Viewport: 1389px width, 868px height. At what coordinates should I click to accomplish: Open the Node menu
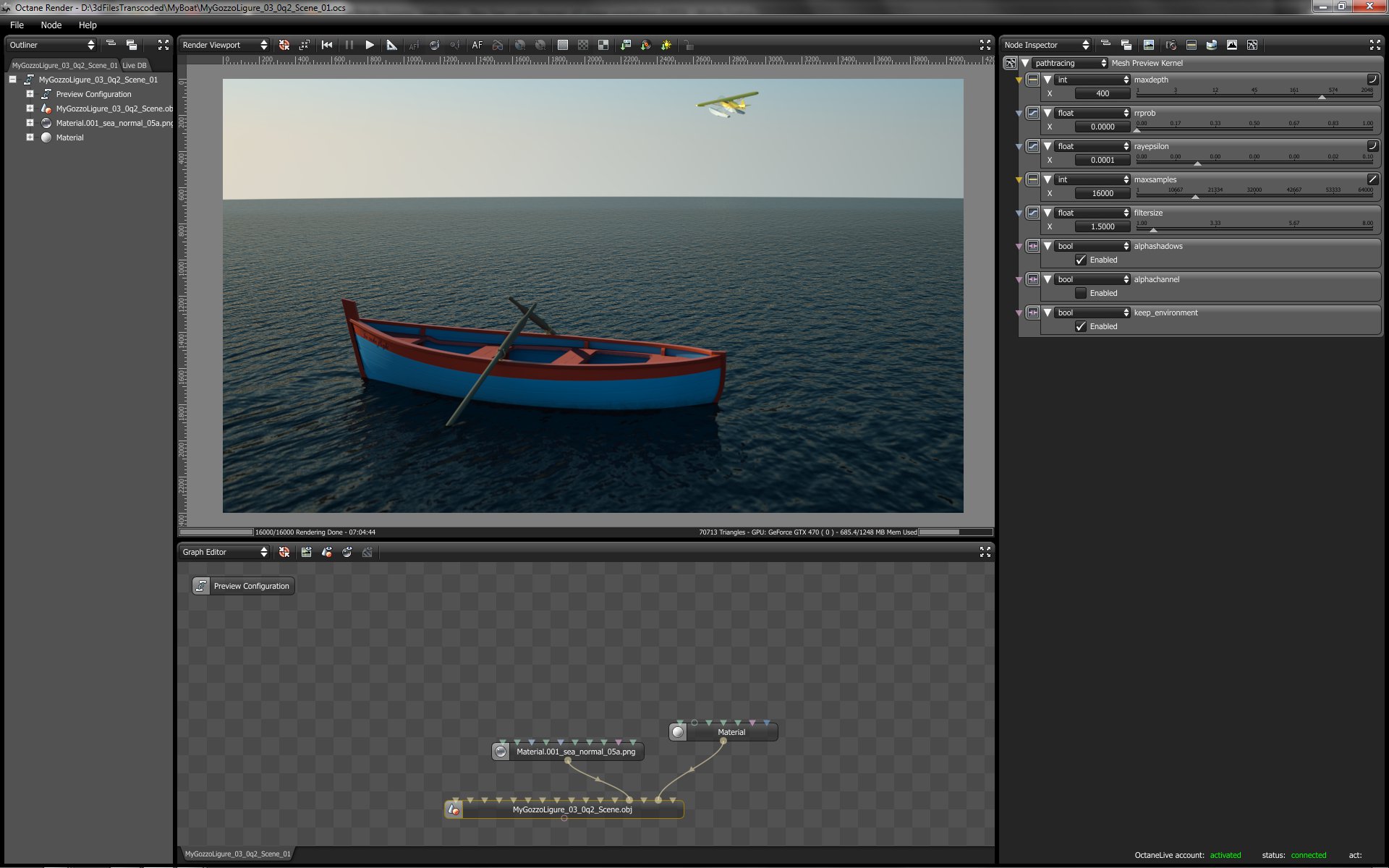51,25
